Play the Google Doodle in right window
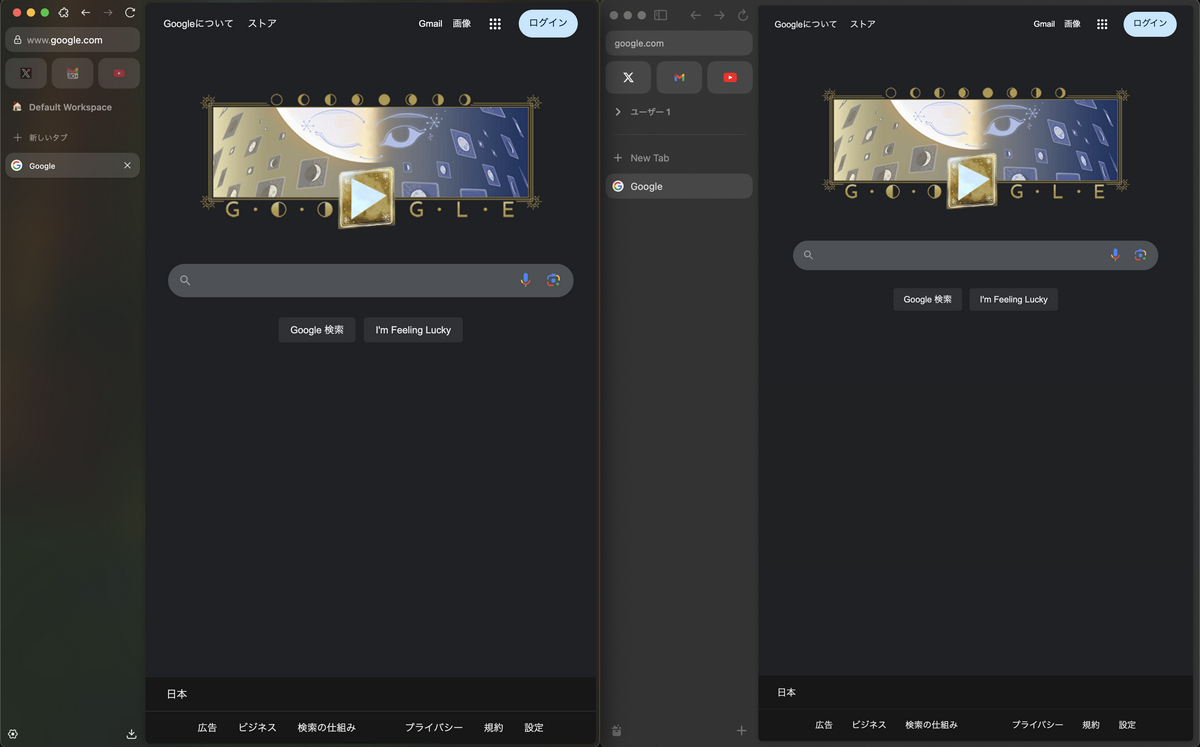 coord(972,181)
